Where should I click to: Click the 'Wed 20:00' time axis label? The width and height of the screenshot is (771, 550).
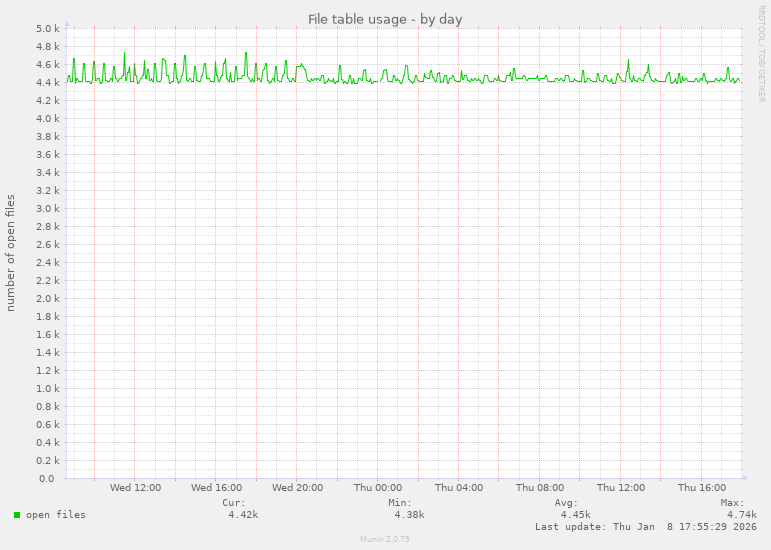(x=297, y=488)
